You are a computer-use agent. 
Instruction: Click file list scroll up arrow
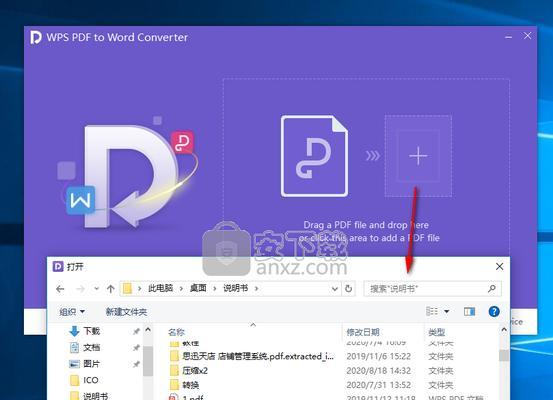[x=504, y=329]
